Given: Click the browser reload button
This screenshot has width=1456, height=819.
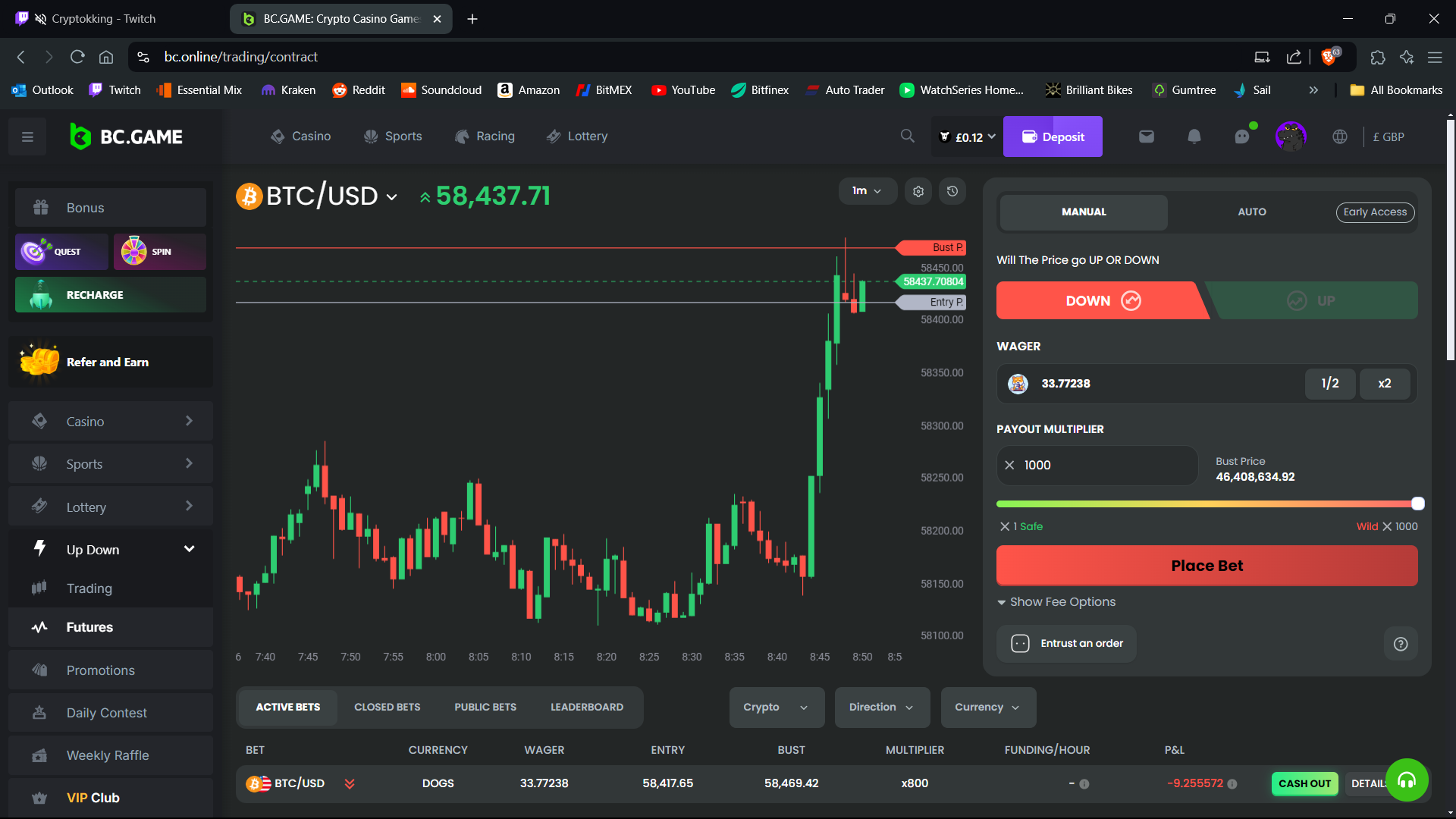Looking at the screenshot, I should (x=77, y=57).
